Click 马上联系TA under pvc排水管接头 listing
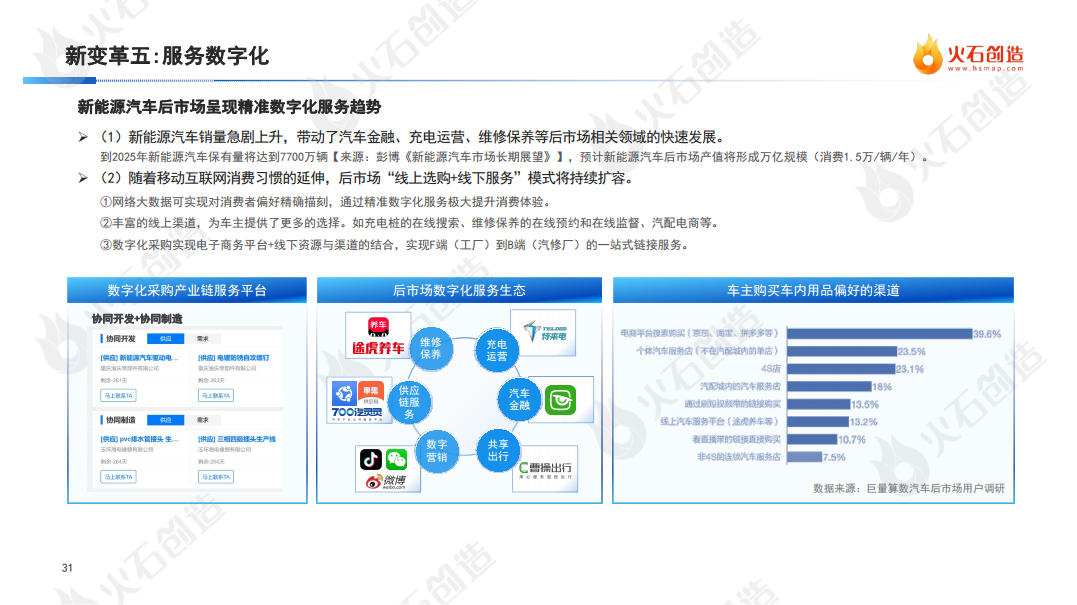The image size is (1077, 605). coord(118,477)
